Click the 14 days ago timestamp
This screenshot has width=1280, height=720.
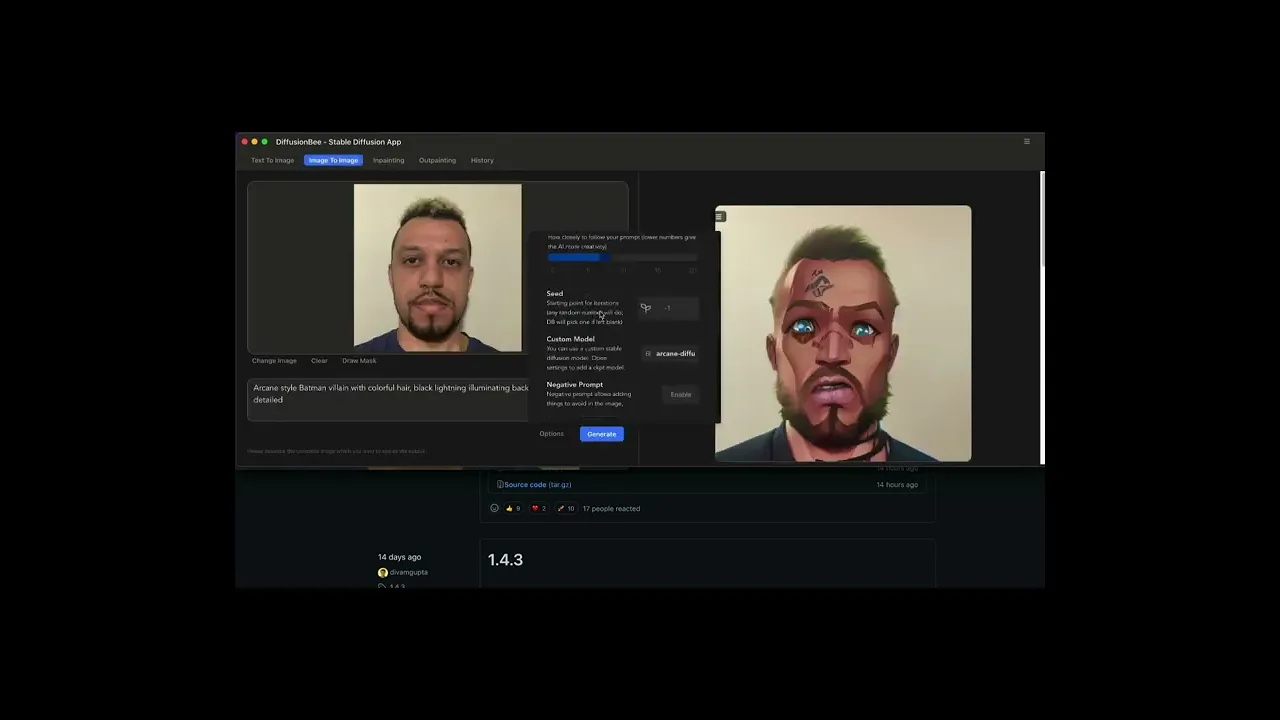(399, 557)
